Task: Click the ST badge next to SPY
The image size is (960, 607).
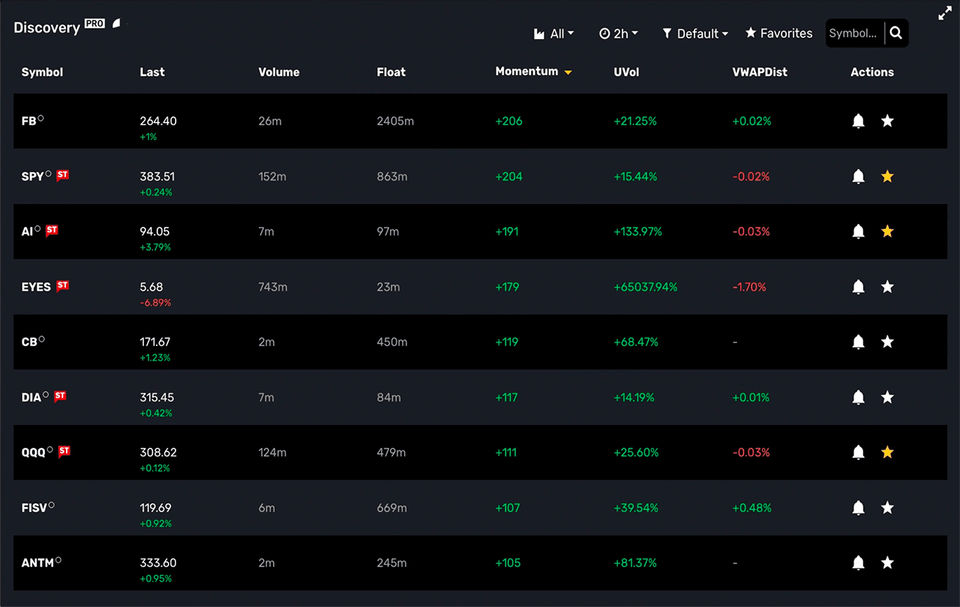Action: pos(63,175)
